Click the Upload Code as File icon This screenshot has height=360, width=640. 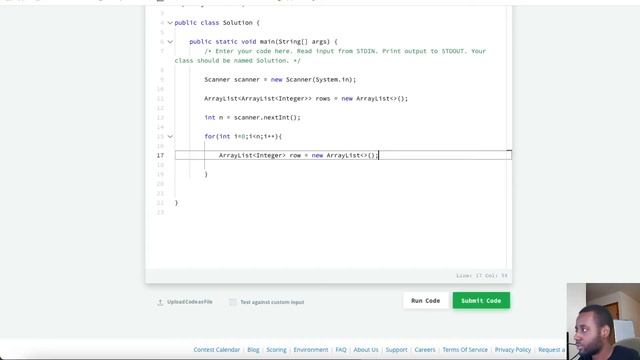click(160, 302)
